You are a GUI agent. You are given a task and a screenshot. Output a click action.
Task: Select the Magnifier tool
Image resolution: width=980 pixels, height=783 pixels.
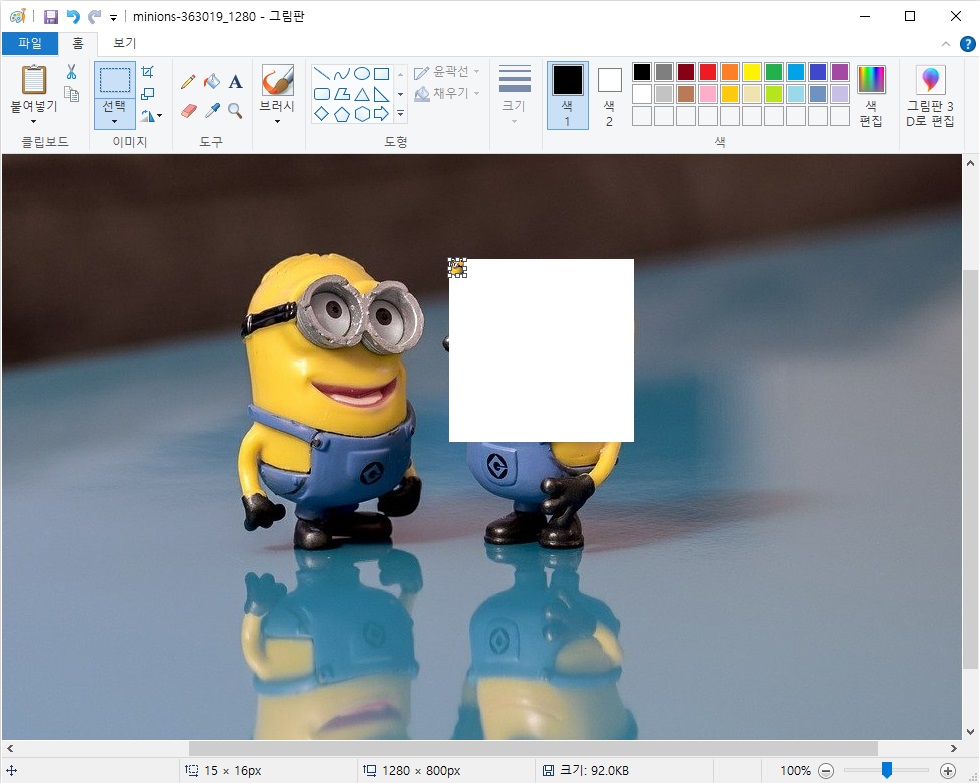tap(235, 111)
